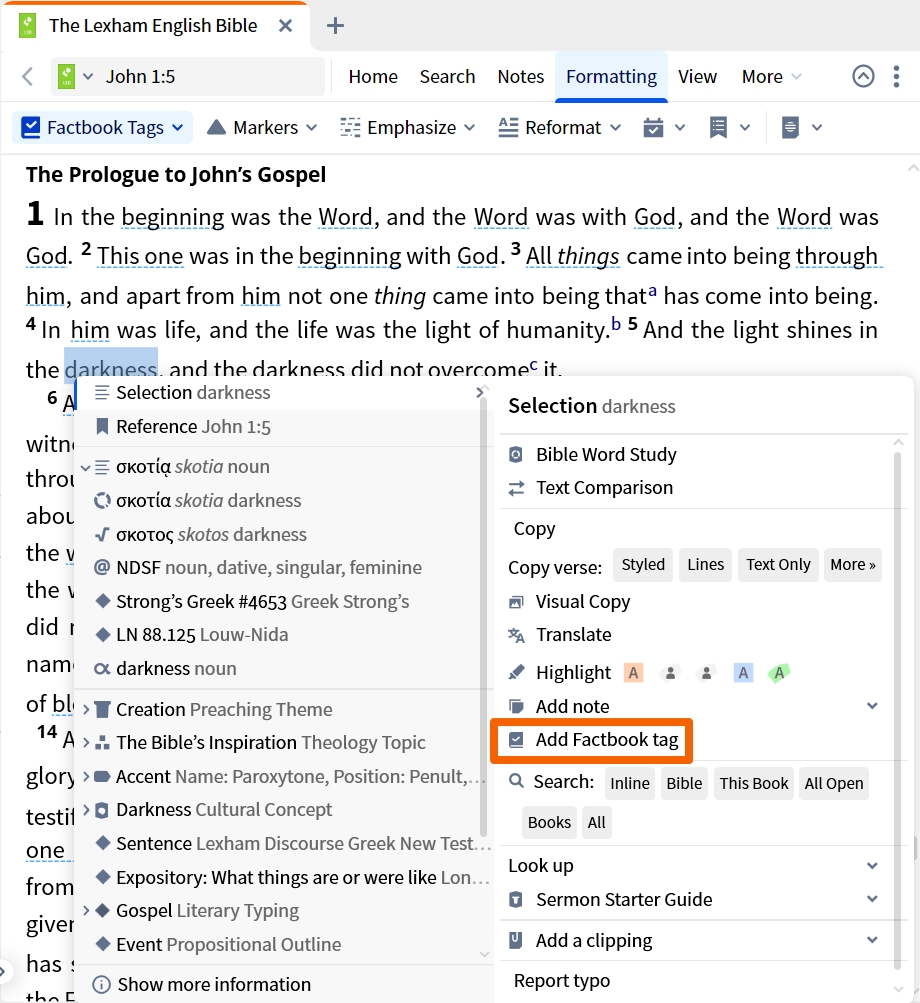
Task: Expand Darkness Cultural Concept
Action: [x=86, y=810]
